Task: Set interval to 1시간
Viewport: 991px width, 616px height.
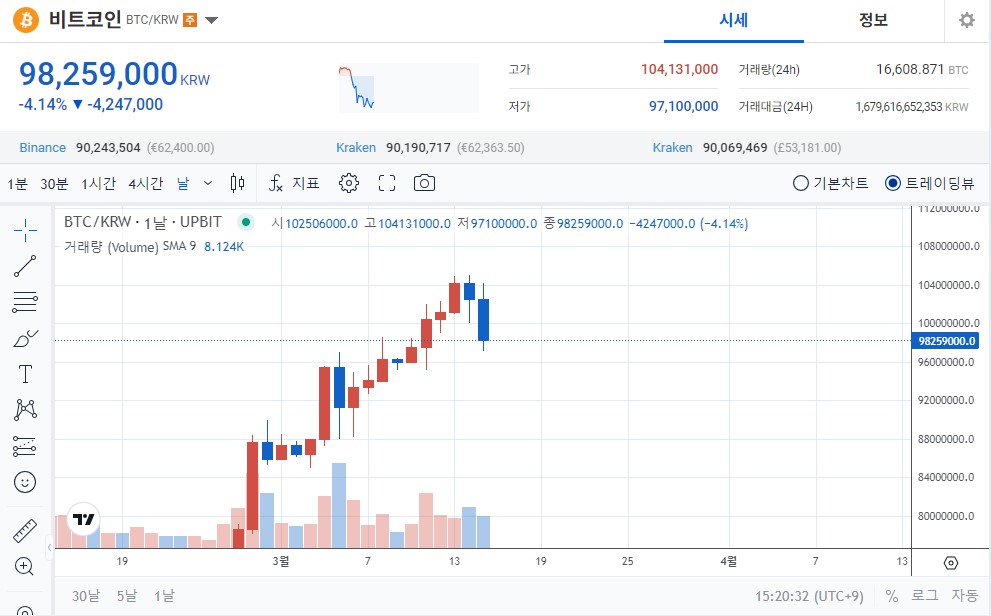Action: point(99,183)
